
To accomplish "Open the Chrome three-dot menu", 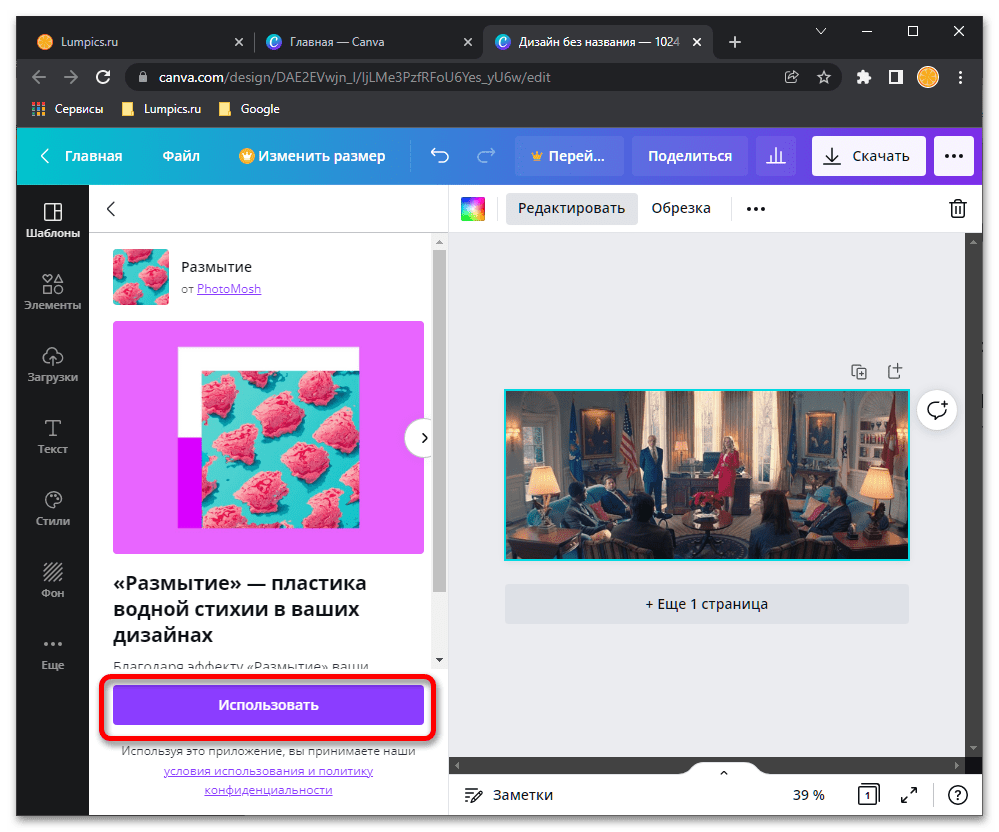I will coord(960,77).
